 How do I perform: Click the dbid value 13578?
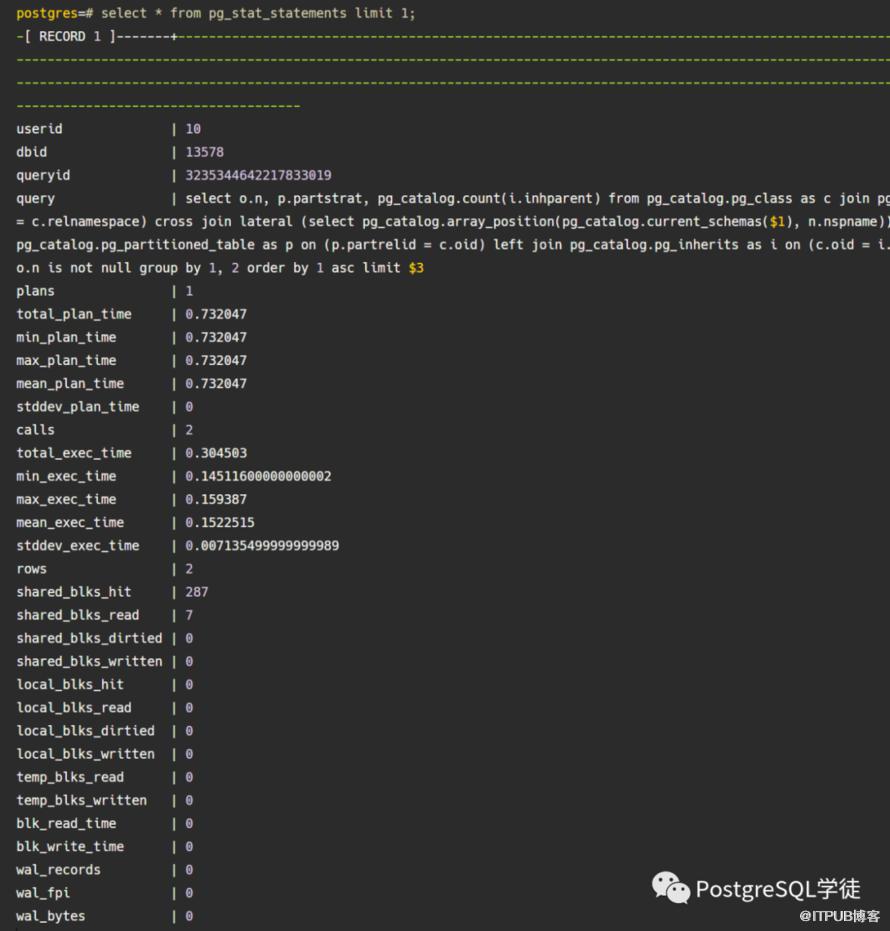click(204, 152)
